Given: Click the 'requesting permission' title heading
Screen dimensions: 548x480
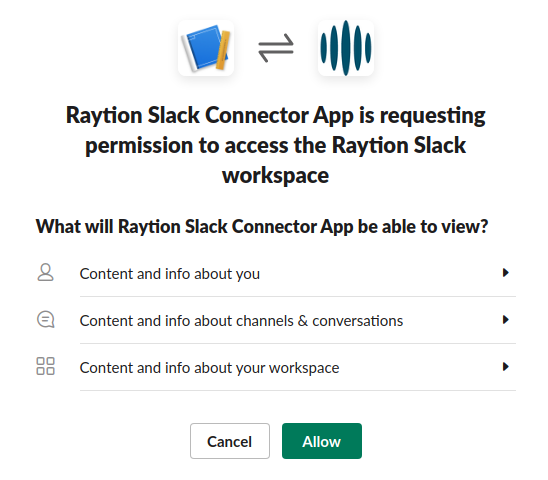Looking at the screenshot, I should (x=276, y=145).
